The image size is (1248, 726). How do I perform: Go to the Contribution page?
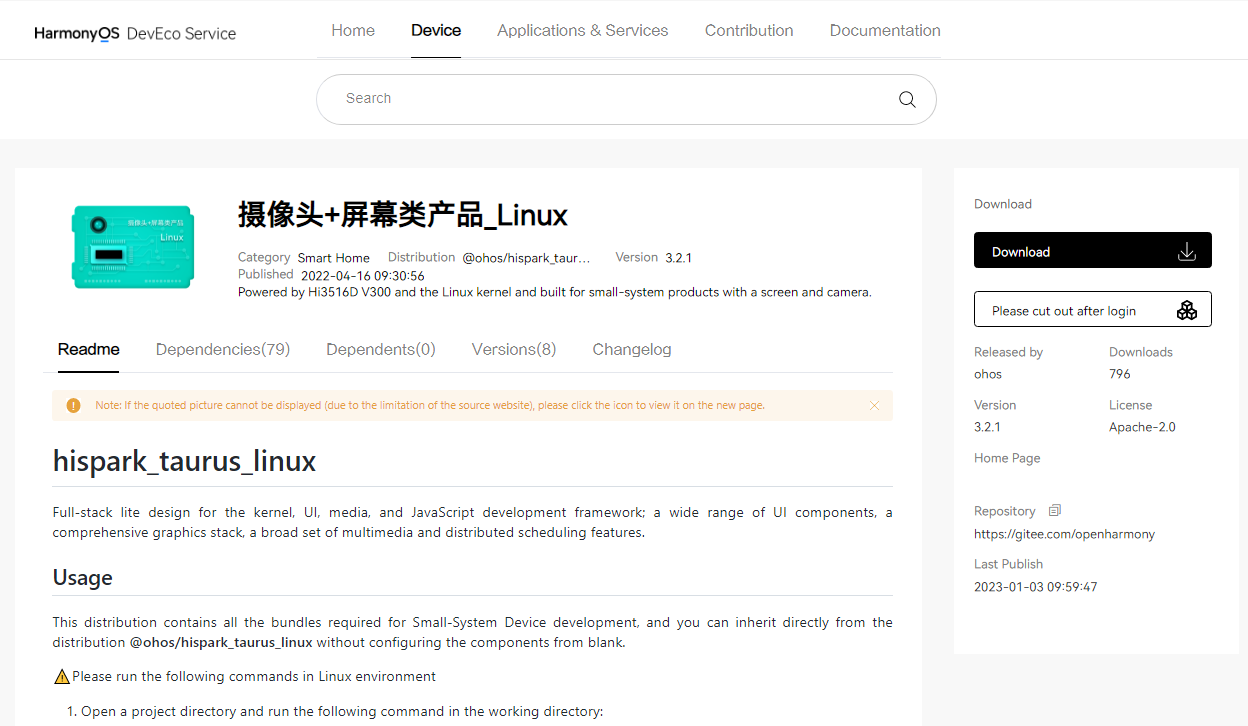[x=749, y=30]
